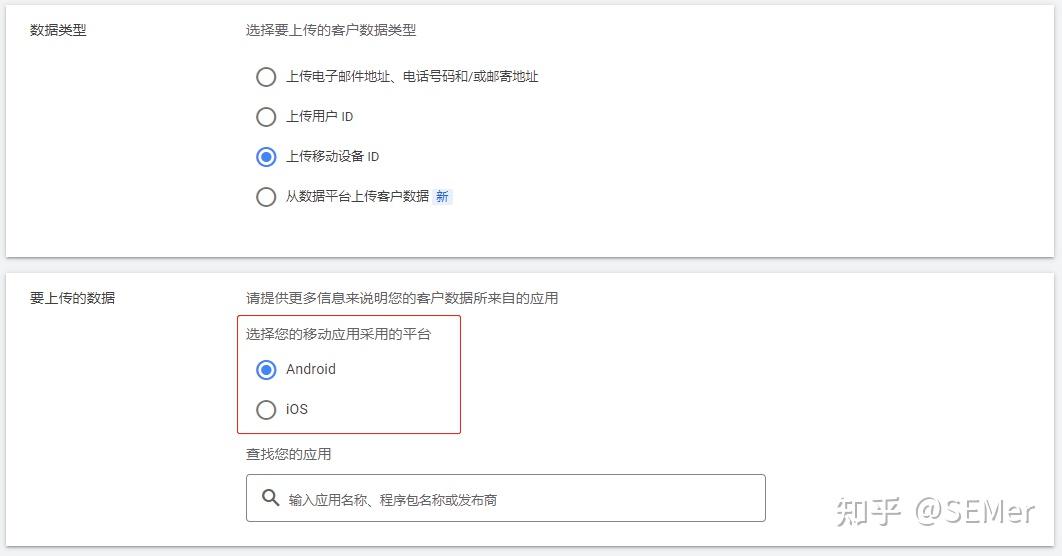Viewport: 1062px width, 556px height.
Task: Click the 要上传的数据 section heading
Action: coord(72,298)
